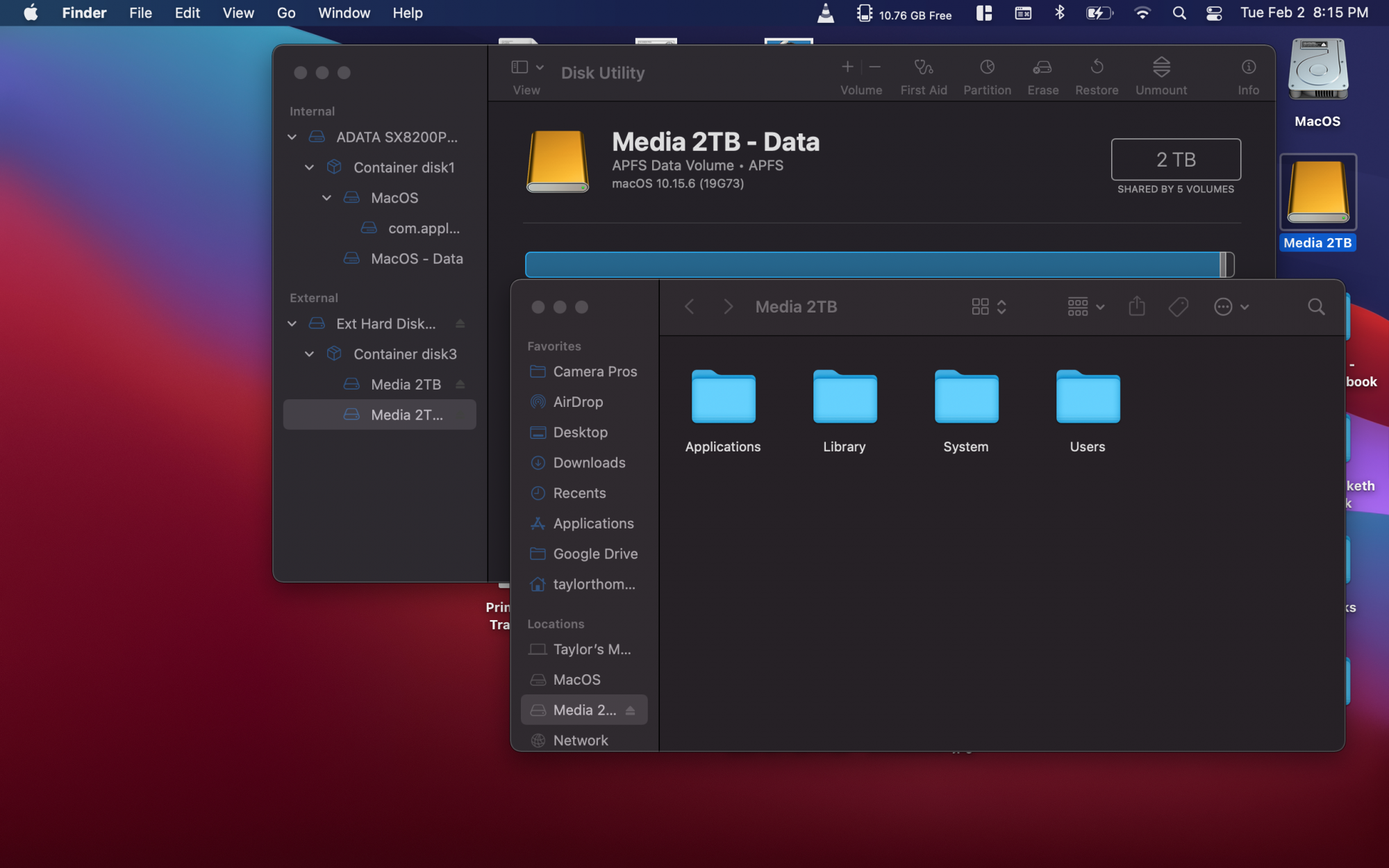Viewport: 1389px width, 868px height.
Task: Open Info for Media 2TB - Data
Action: tap(1248, 76)
